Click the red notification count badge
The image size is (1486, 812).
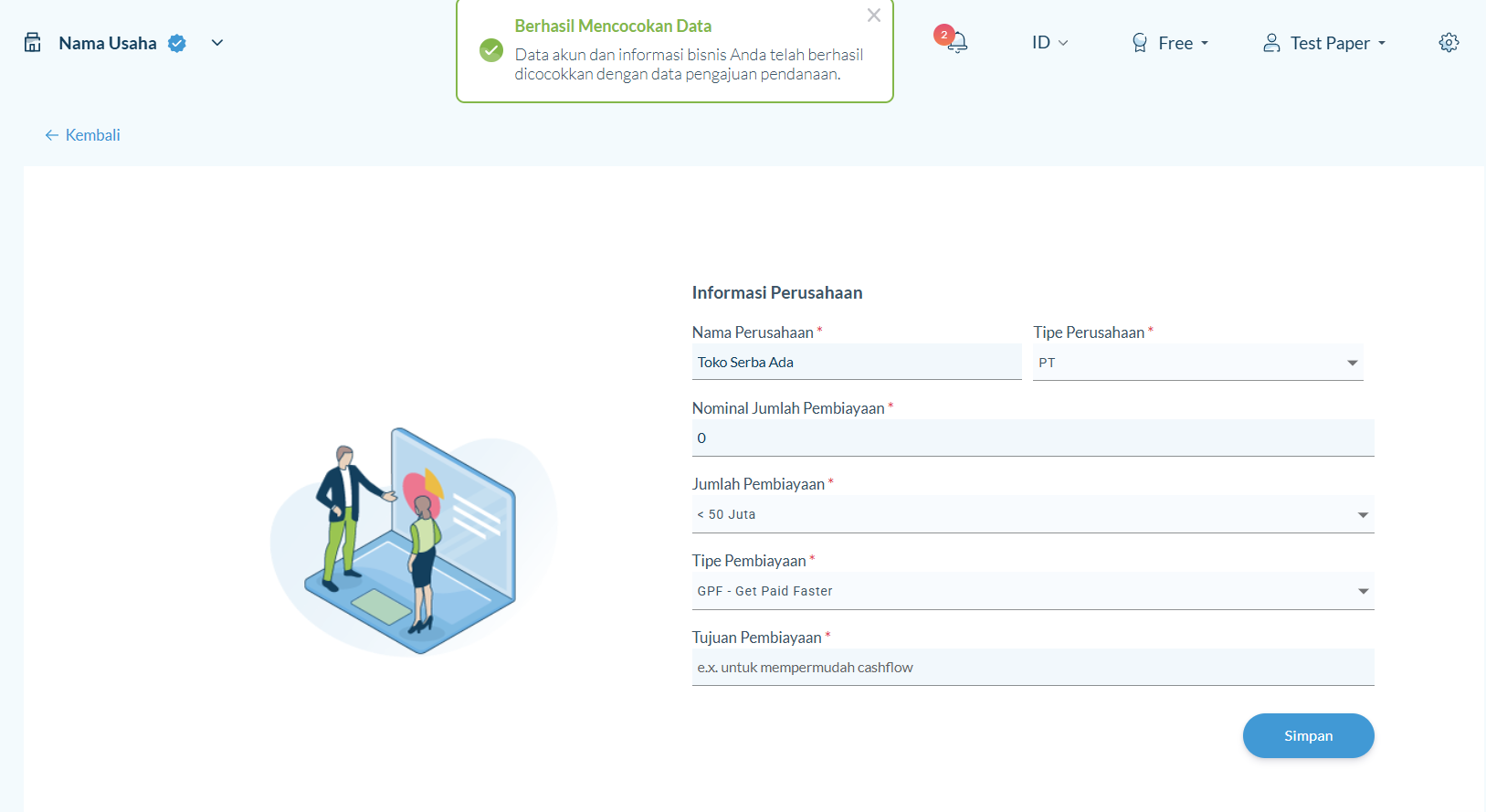[x=943, y=35]
